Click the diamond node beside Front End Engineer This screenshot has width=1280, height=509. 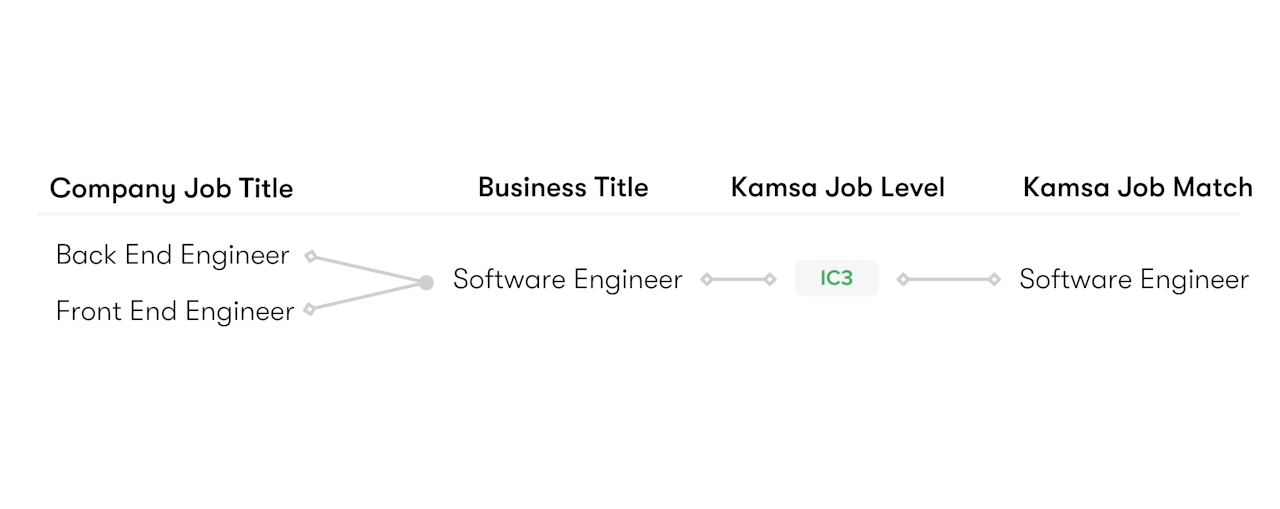(309, 310)
